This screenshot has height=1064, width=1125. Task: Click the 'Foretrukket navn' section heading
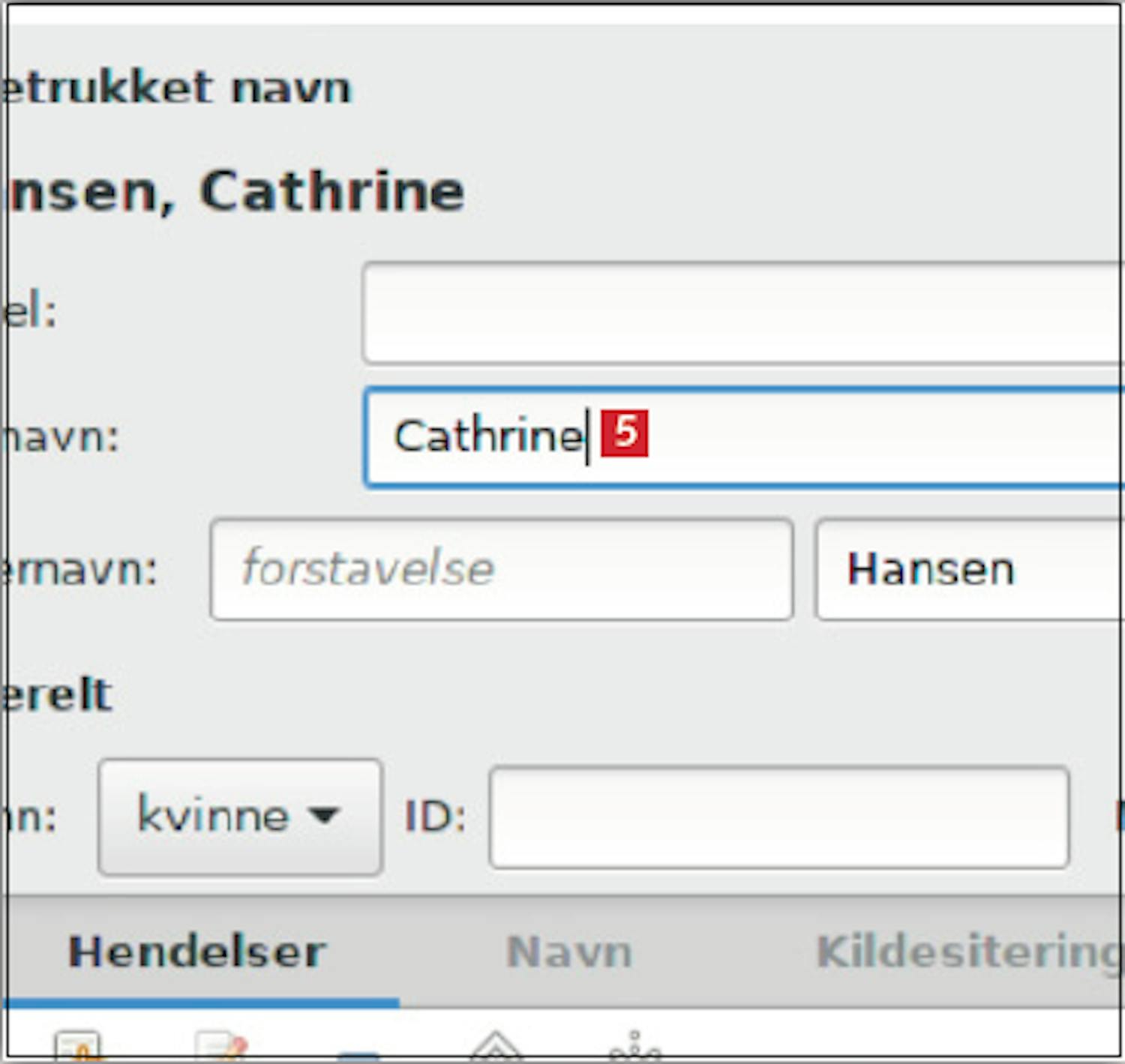176,88
